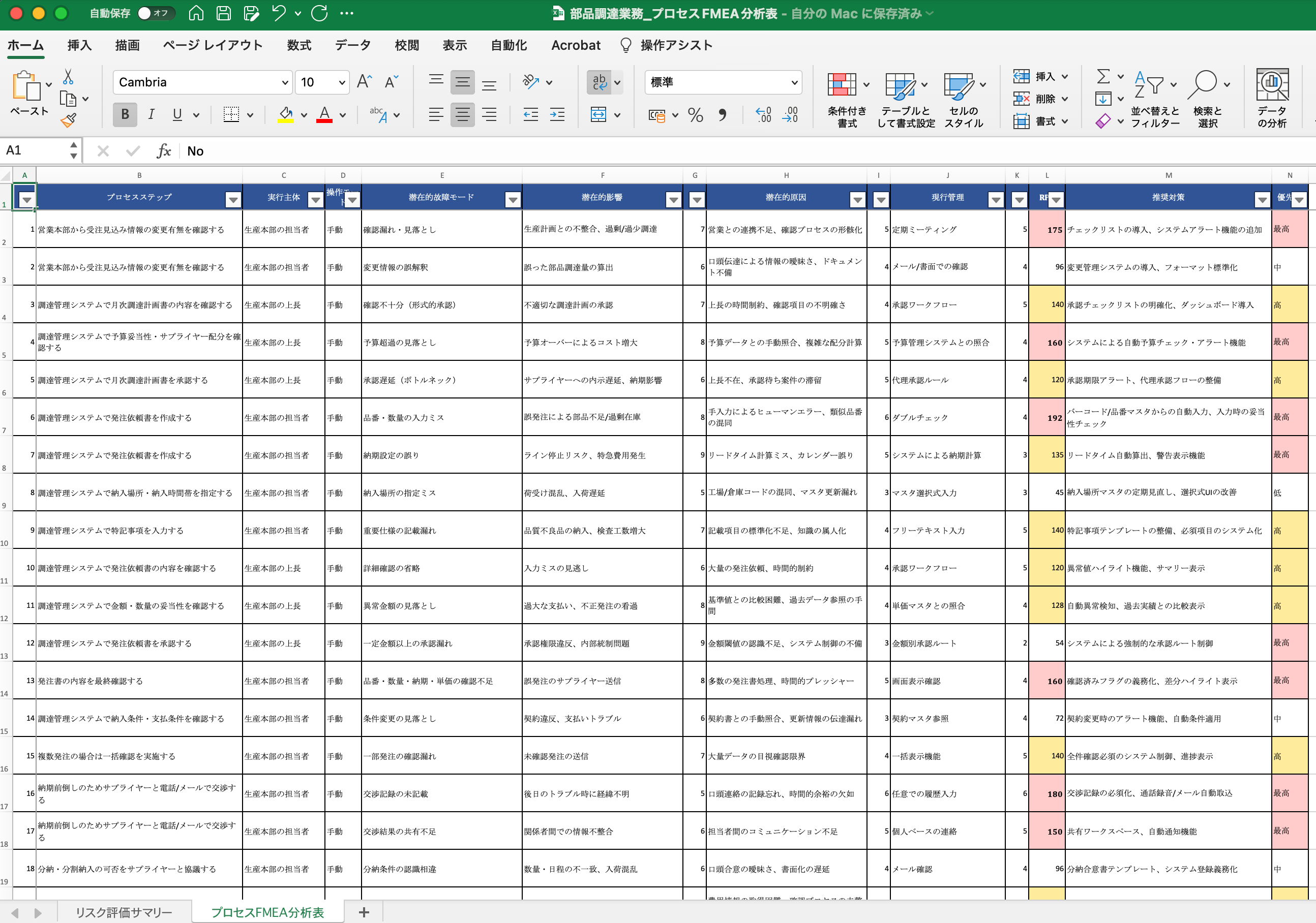Click the AutoSum sigma icon

click(1103, 76)
